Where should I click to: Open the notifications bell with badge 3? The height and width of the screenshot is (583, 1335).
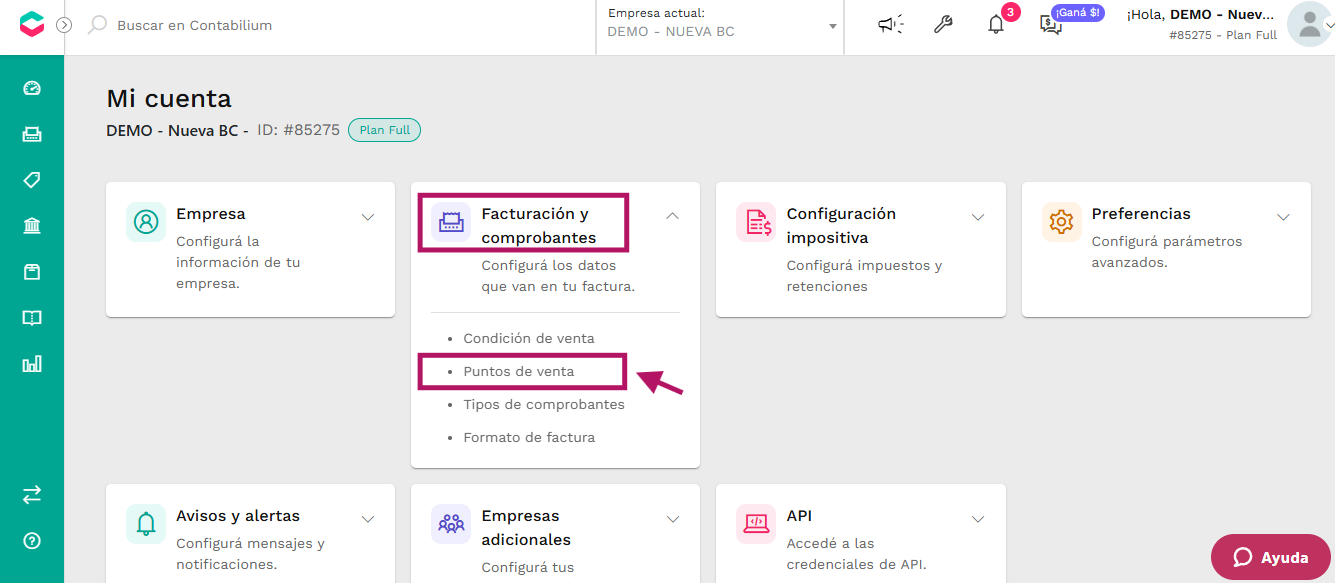[996, 25]
